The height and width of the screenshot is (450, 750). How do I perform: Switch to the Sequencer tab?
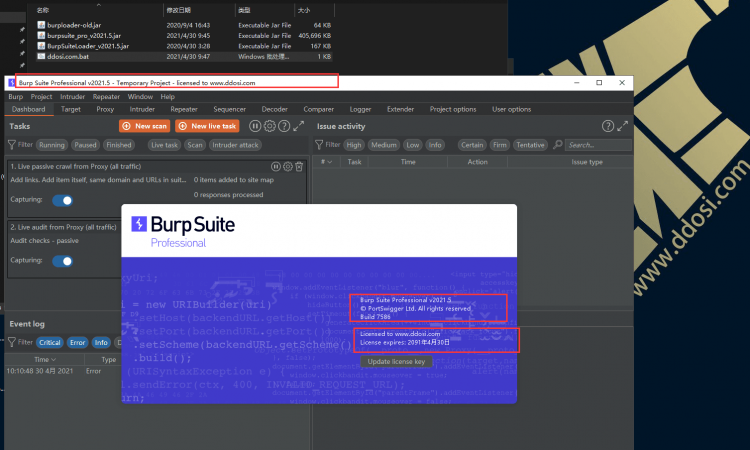point(230,109)
